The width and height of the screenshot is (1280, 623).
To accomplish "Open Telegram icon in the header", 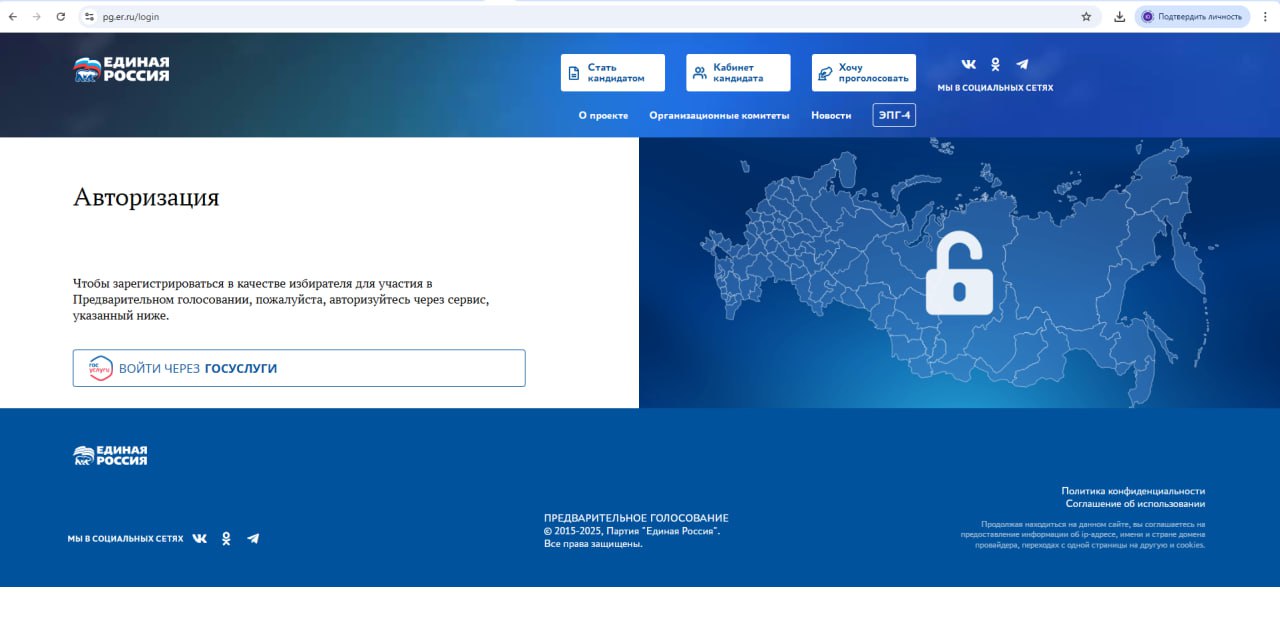I will 1022,64.
